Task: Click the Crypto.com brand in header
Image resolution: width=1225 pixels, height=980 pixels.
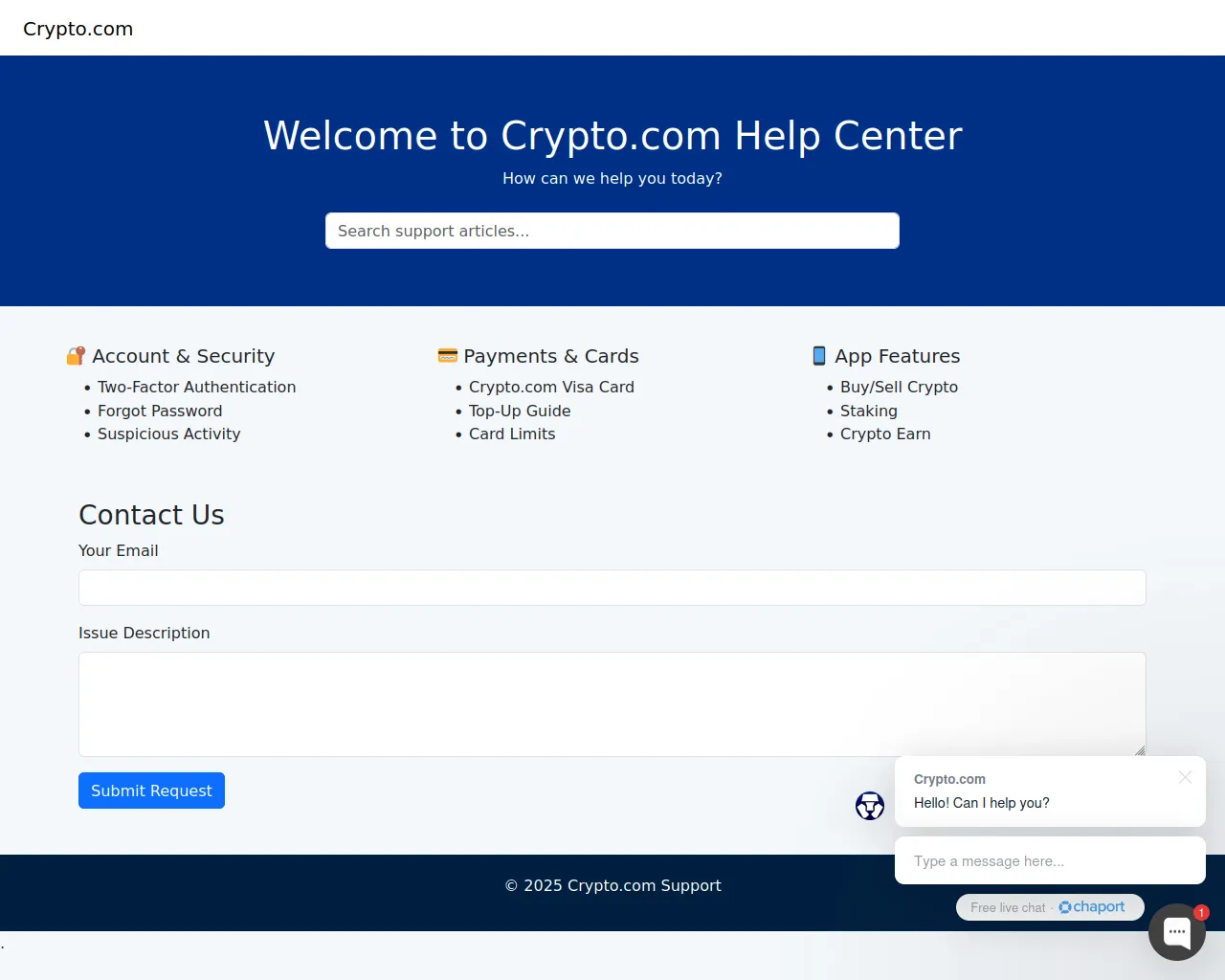Action: 78,29
